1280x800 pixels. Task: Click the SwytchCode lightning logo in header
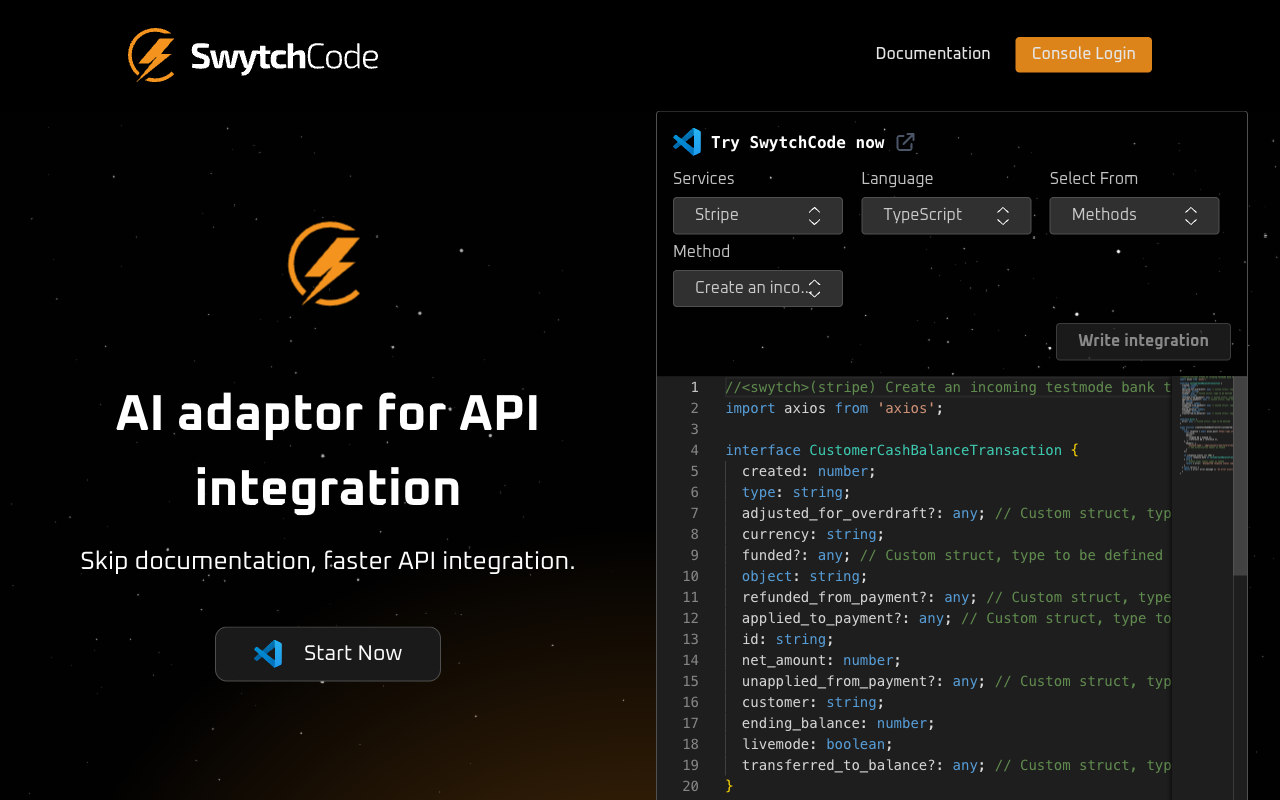click(x=152, y=55)
